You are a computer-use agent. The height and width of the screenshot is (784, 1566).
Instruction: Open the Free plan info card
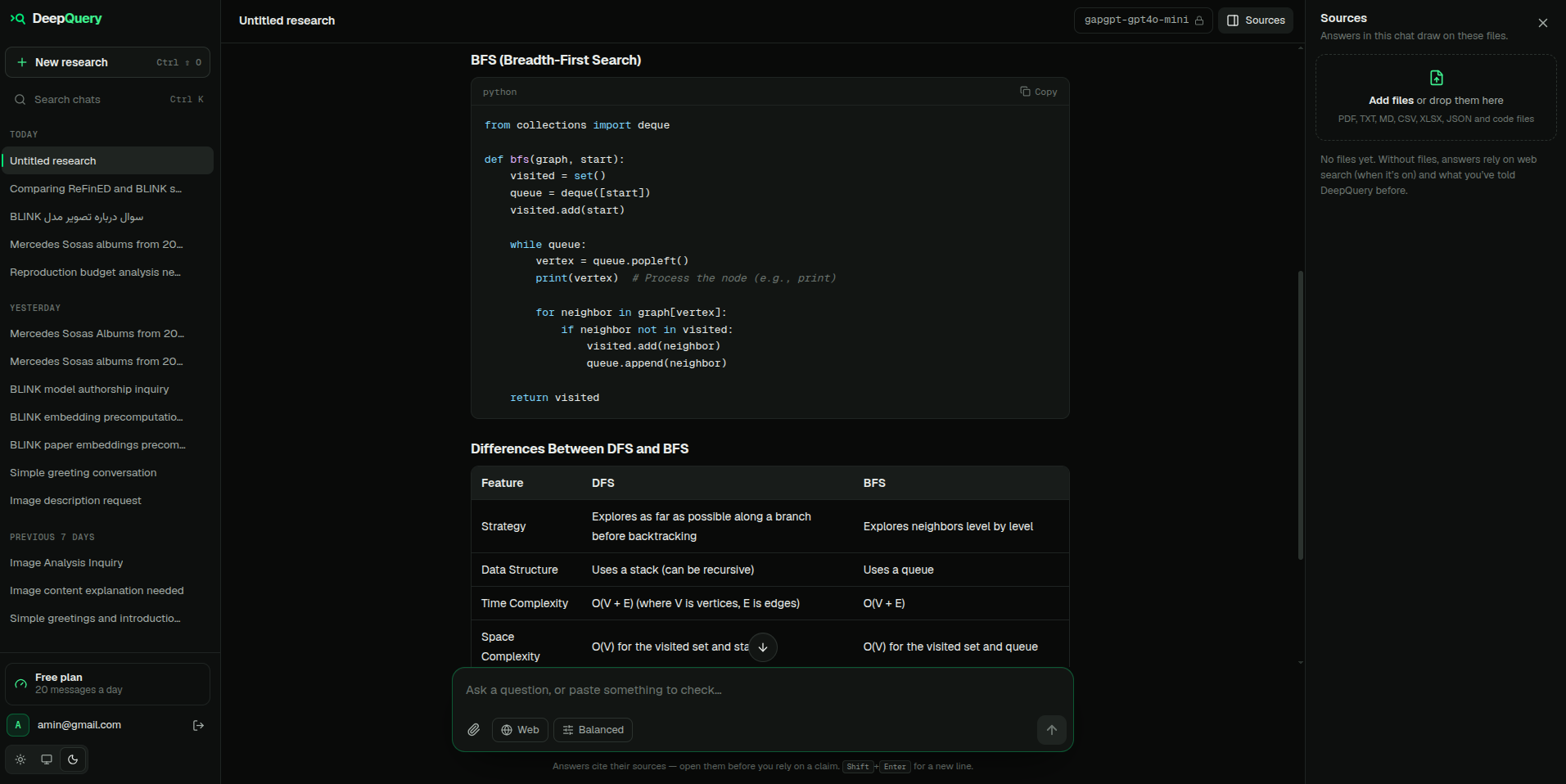[107, 684]
